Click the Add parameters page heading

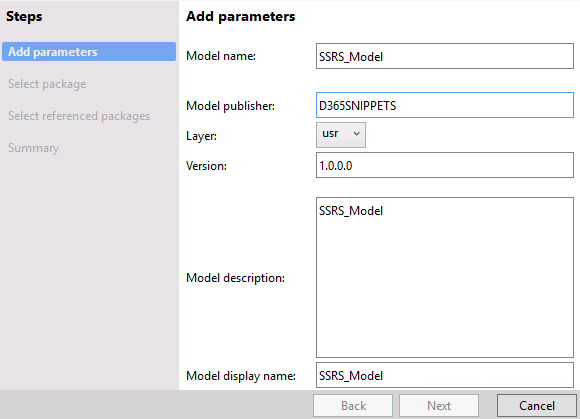point(240,16)
